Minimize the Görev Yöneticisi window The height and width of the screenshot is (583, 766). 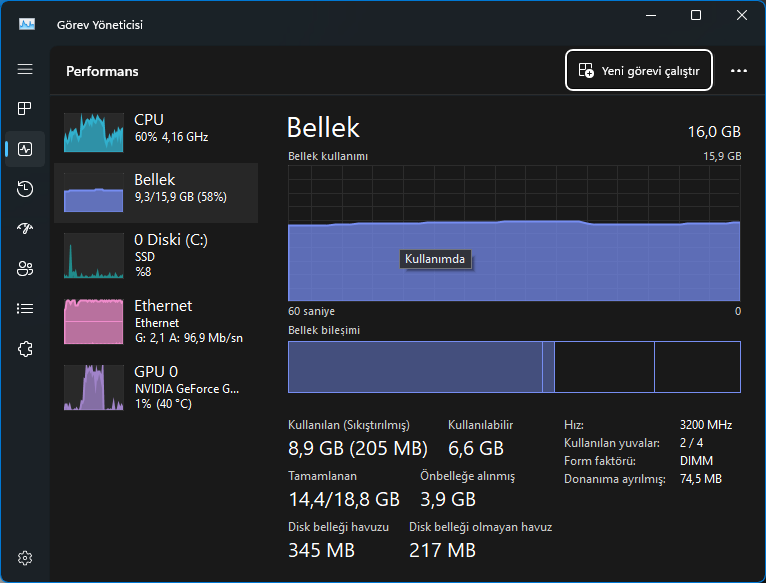[x=650, y=16]
